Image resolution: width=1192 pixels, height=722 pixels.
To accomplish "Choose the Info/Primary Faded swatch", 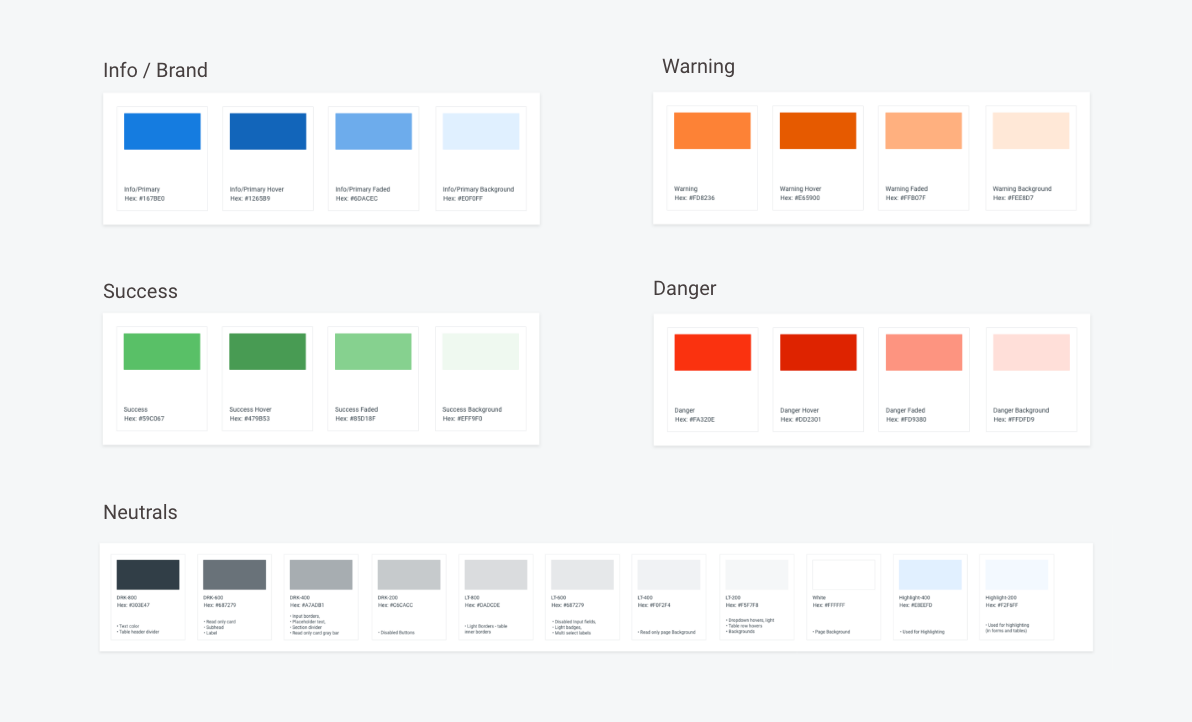I will tap(373, 131).
